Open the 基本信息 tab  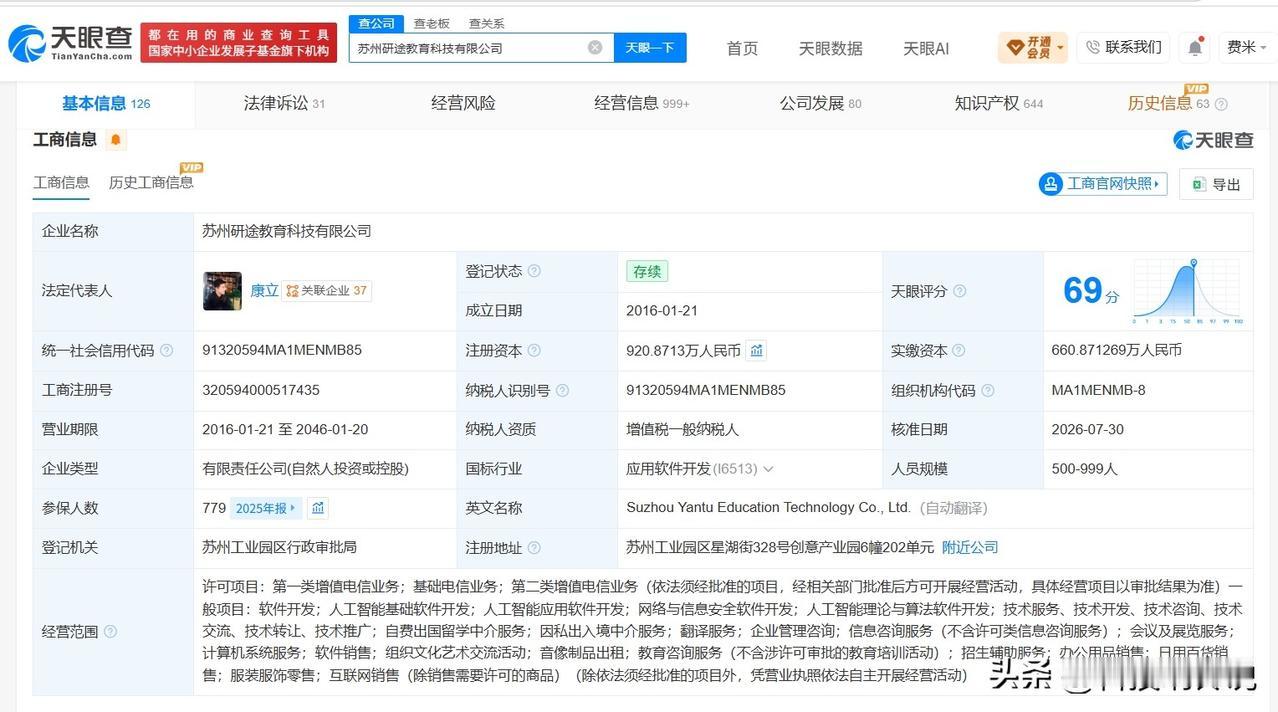[105, 103]
